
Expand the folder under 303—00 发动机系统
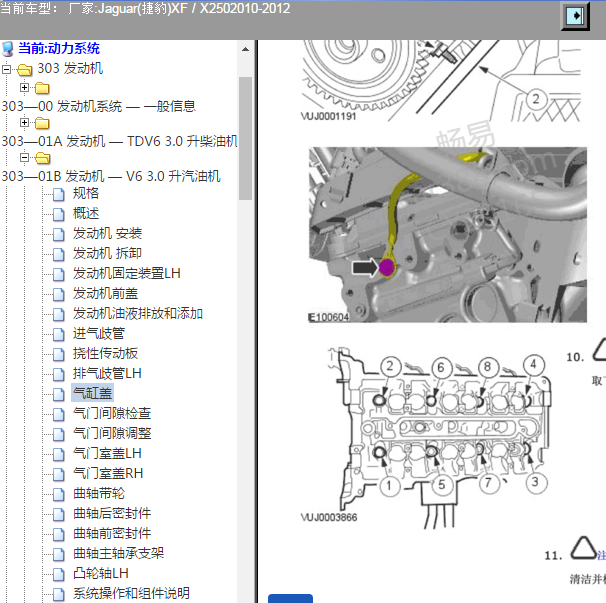coord(24,123)
